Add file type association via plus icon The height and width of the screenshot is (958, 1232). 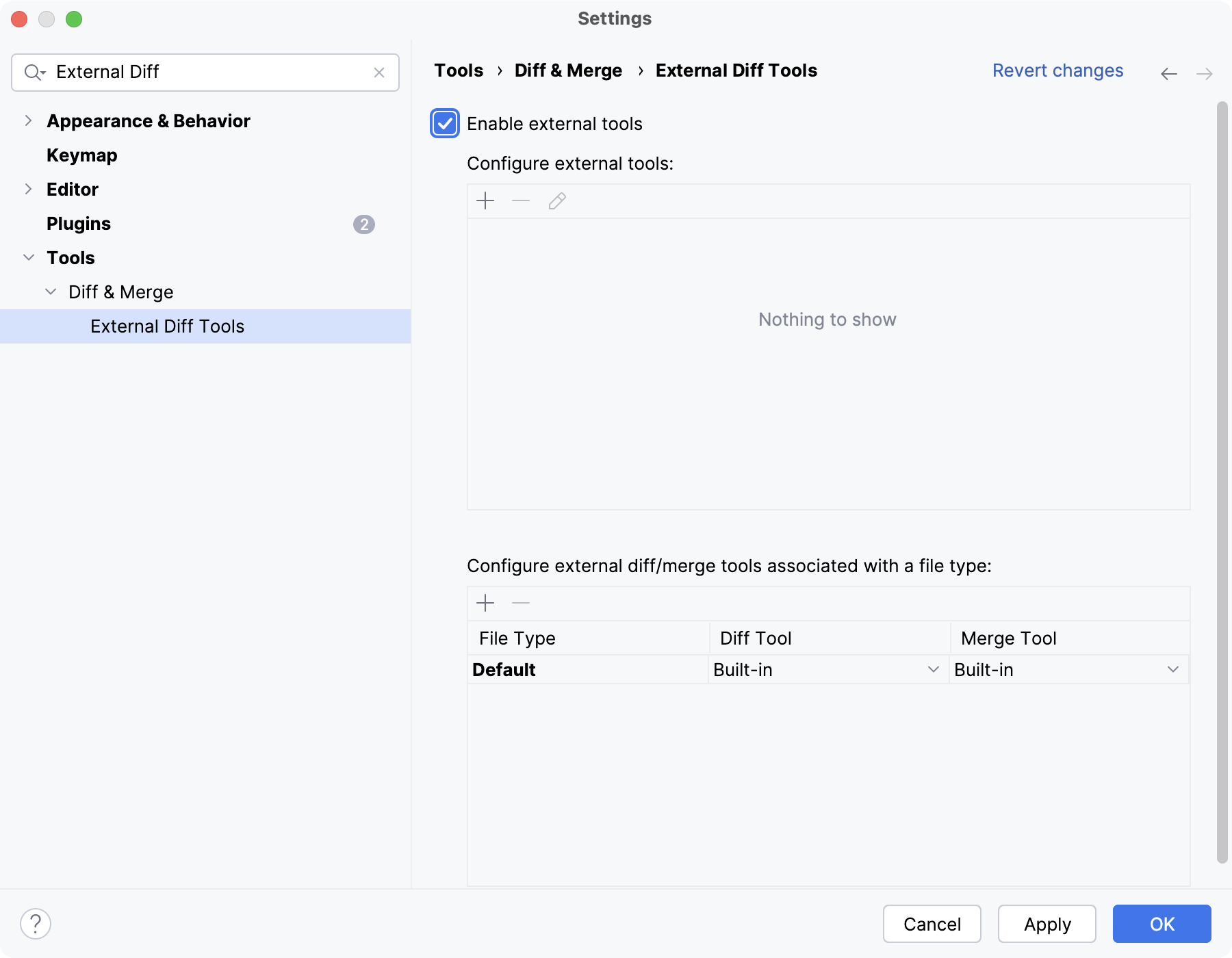(485, 603)
